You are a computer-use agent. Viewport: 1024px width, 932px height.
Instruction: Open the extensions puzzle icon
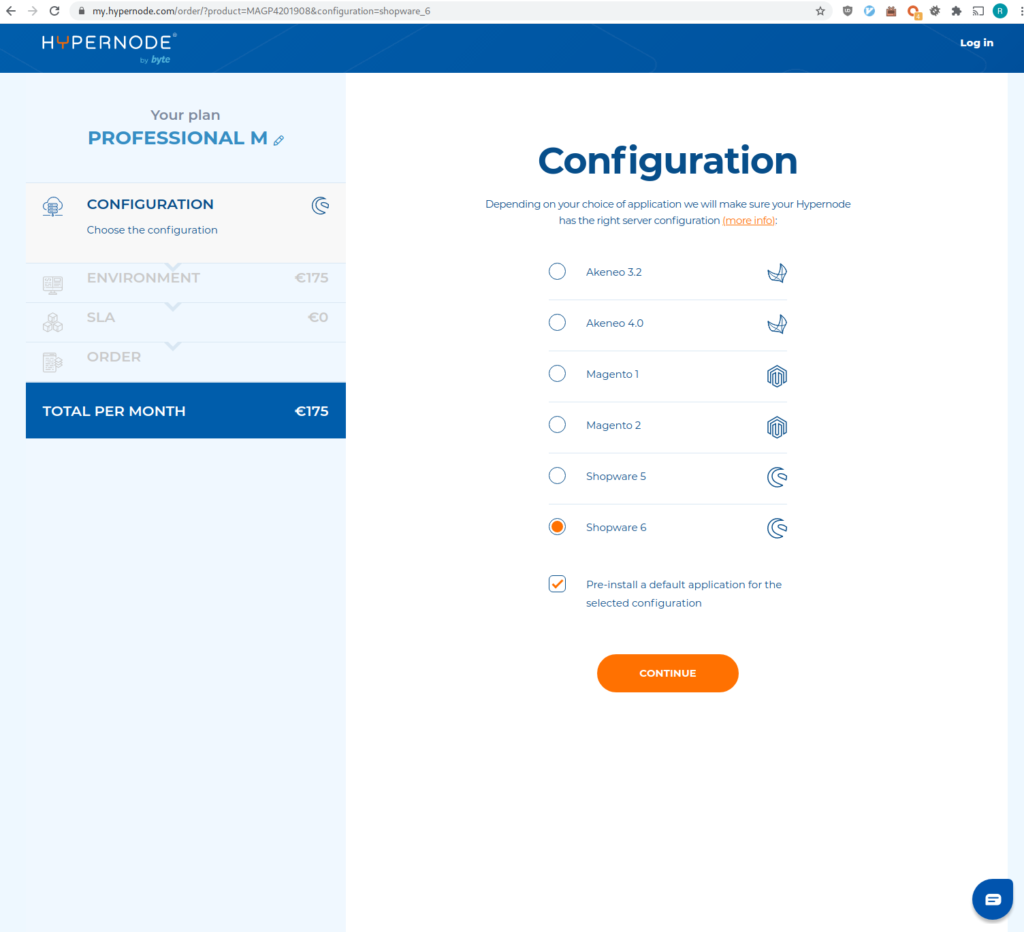[956, 11]
